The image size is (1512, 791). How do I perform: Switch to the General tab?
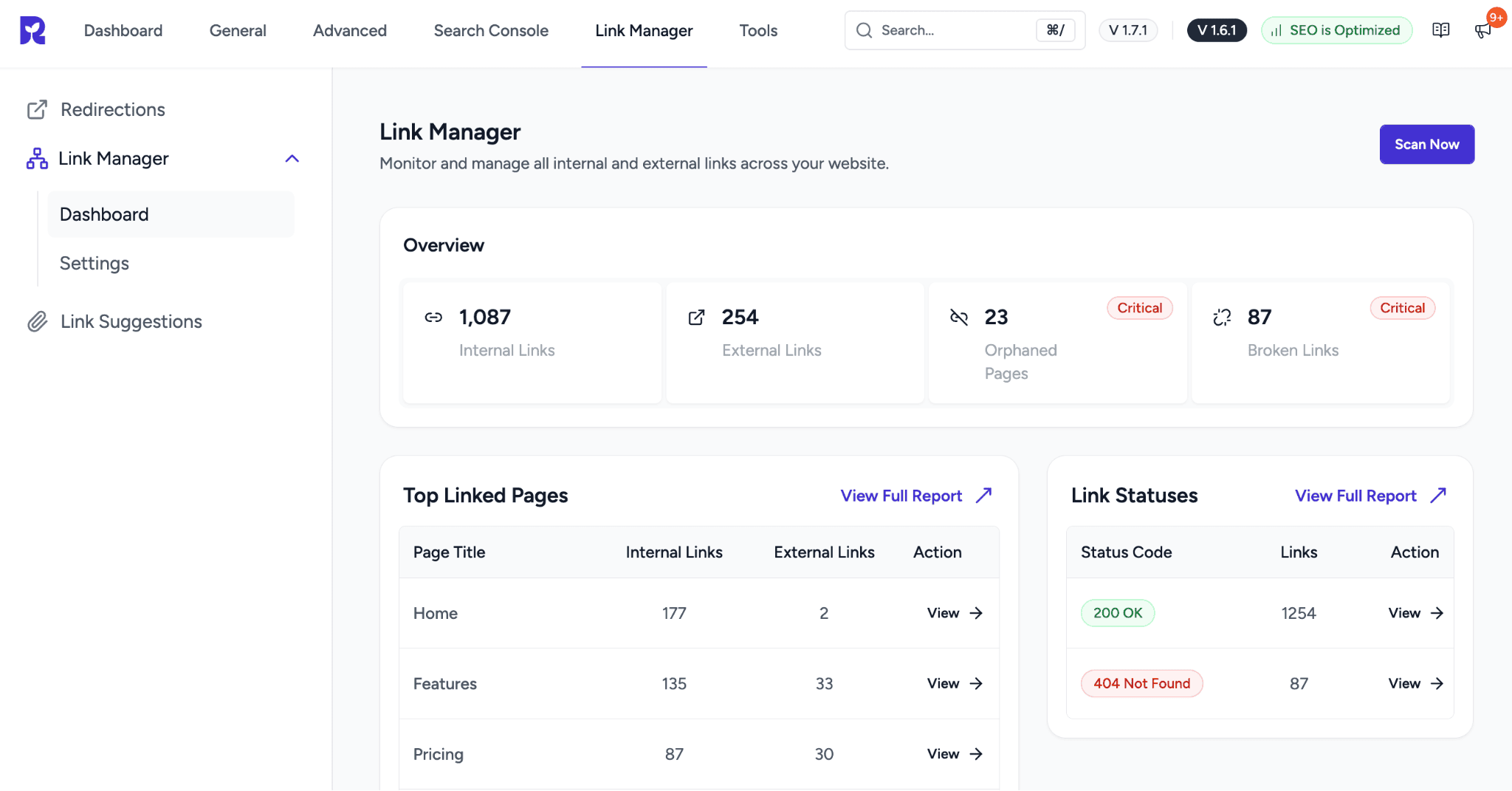tap(238, 30)
